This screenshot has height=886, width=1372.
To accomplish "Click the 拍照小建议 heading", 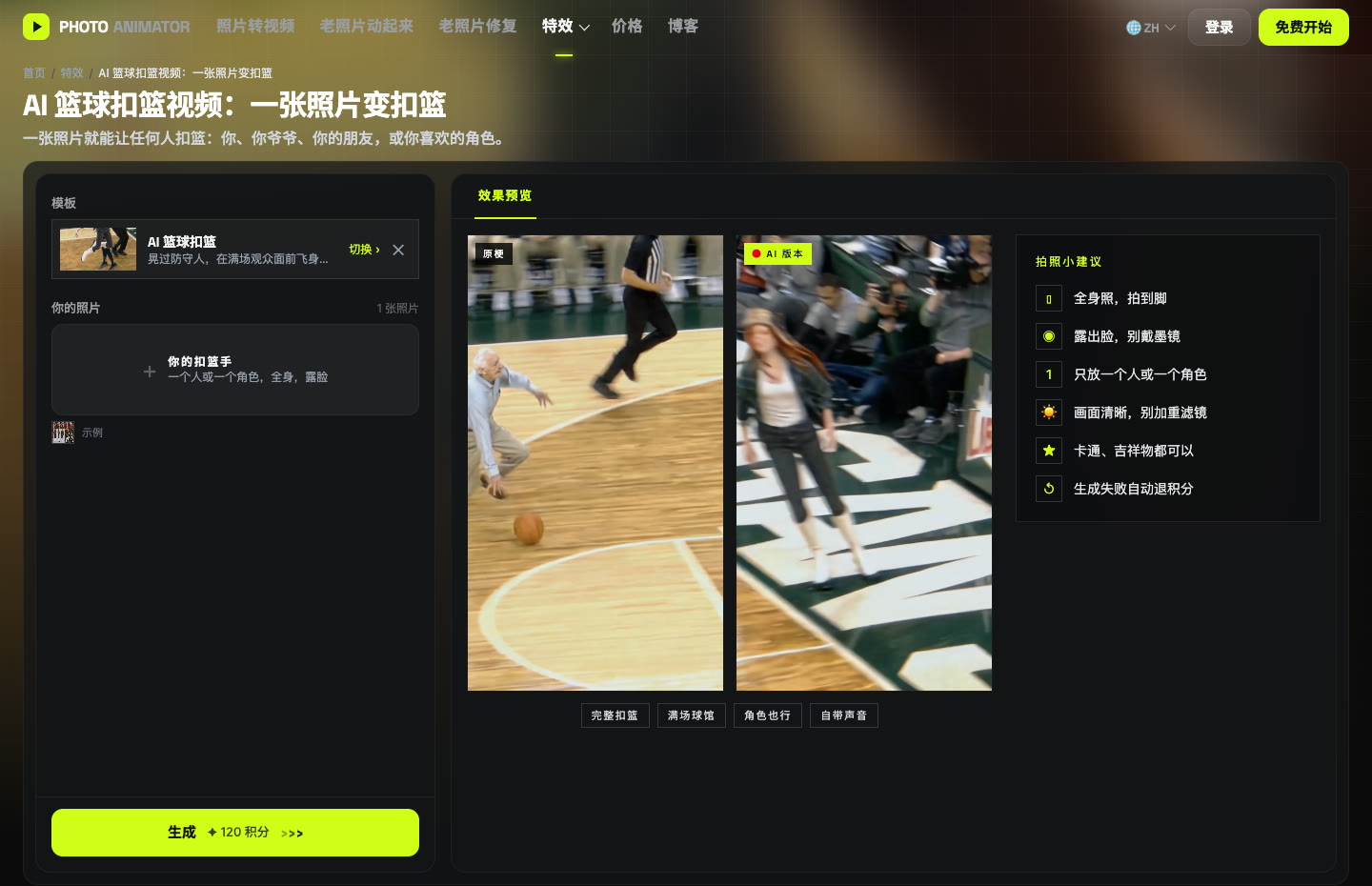I will point(1068,262).
